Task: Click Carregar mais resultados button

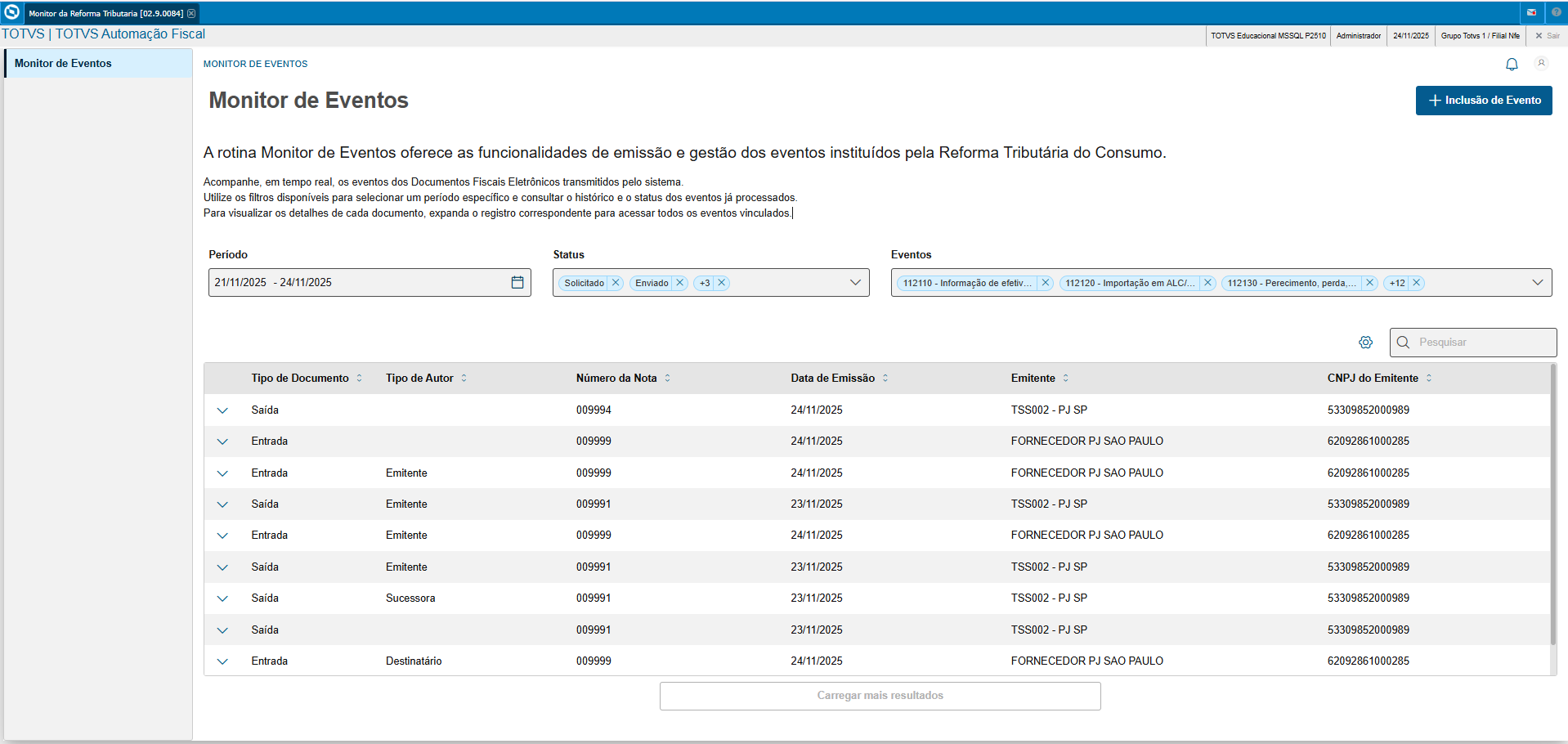Action: coord(880,696)
